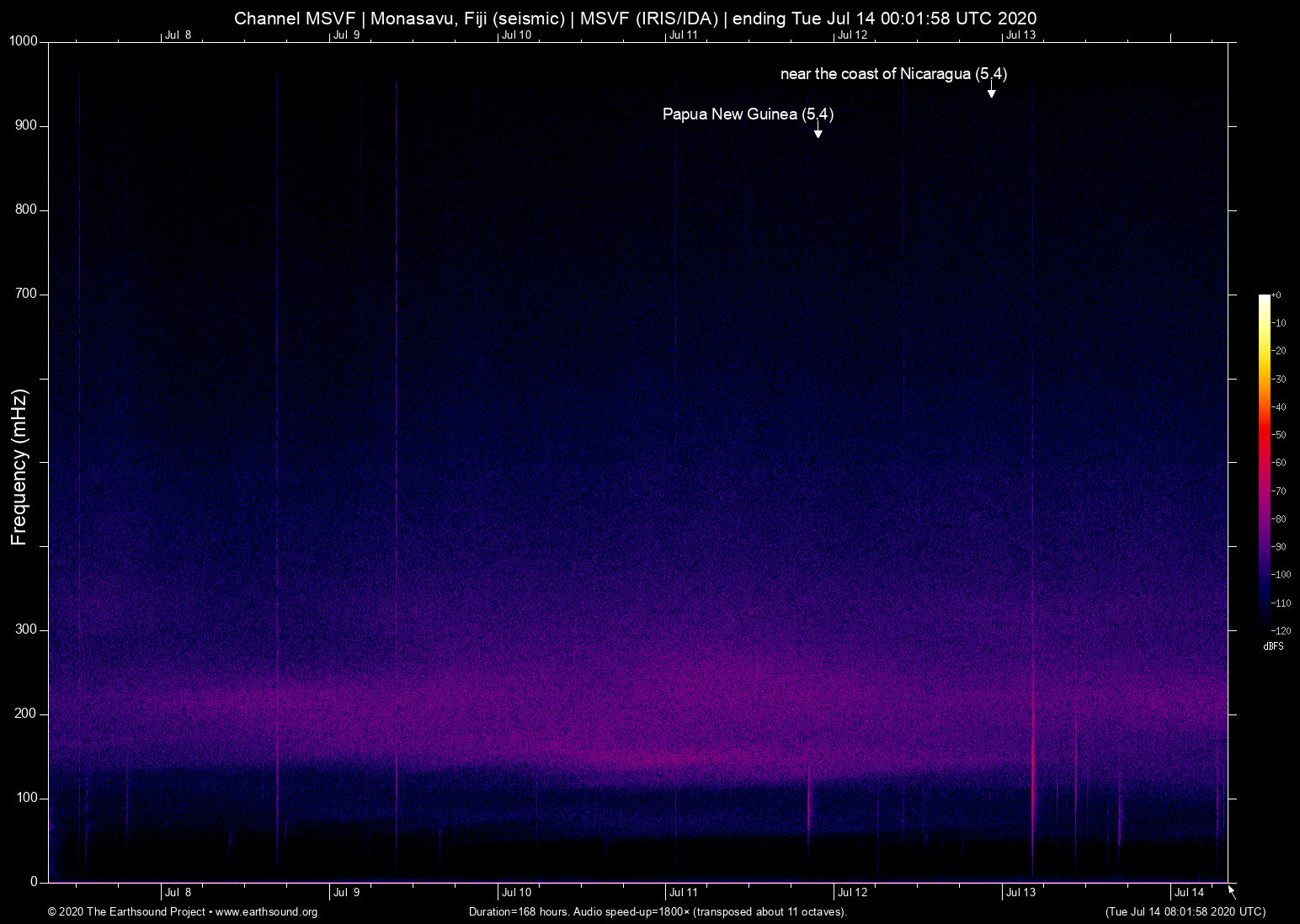Toggle the 300 mHz frequency tick label
The image size is (1300, 924).
(x=24, y=629)
